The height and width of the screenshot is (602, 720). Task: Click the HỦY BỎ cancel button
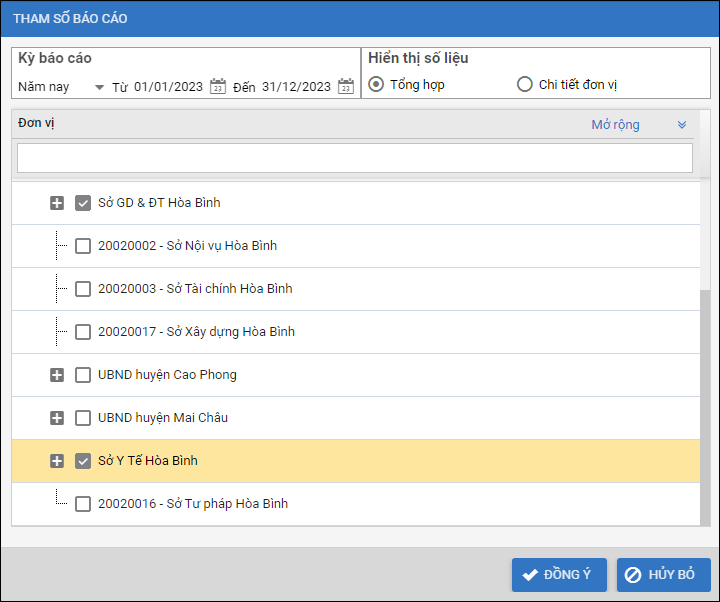point(663,575)
